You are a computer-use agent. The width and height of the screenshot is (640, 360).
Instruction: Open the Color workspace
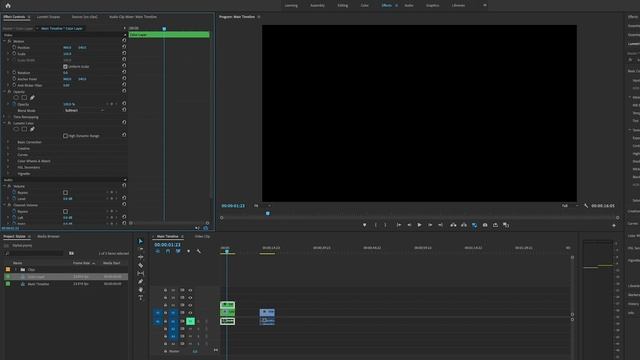364,5
